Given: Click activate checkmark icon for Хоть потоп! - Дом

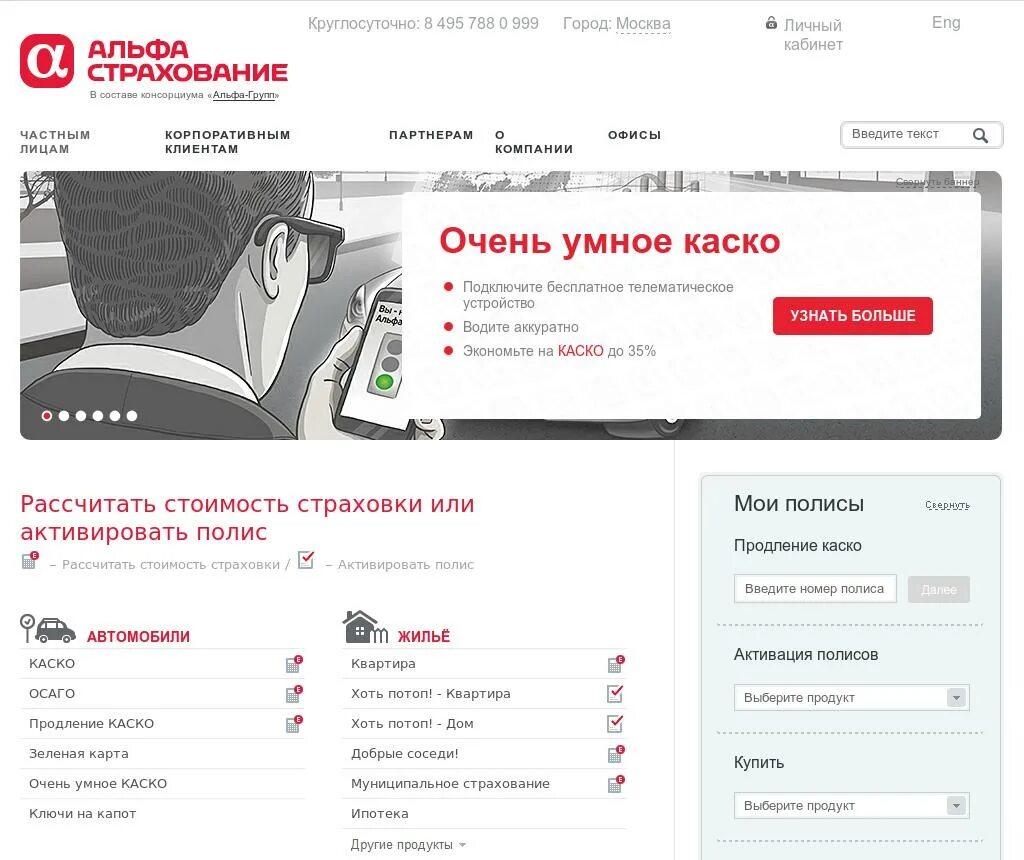Looking at the screenshot, I should (x=615, y=724).
